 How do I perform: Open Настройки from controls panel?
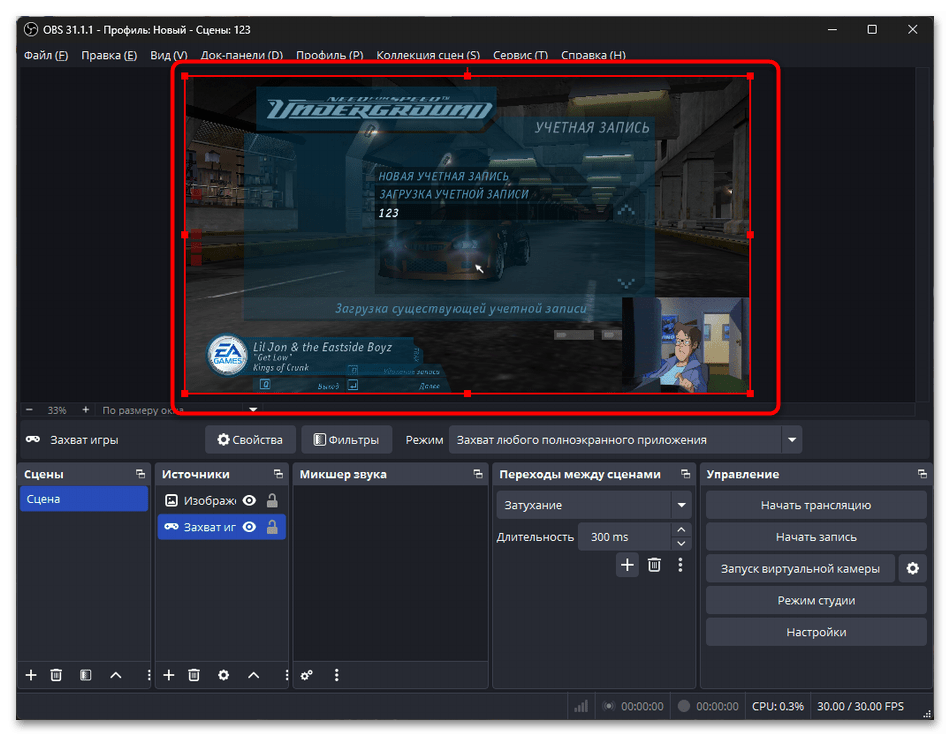(x=815, y=632)
